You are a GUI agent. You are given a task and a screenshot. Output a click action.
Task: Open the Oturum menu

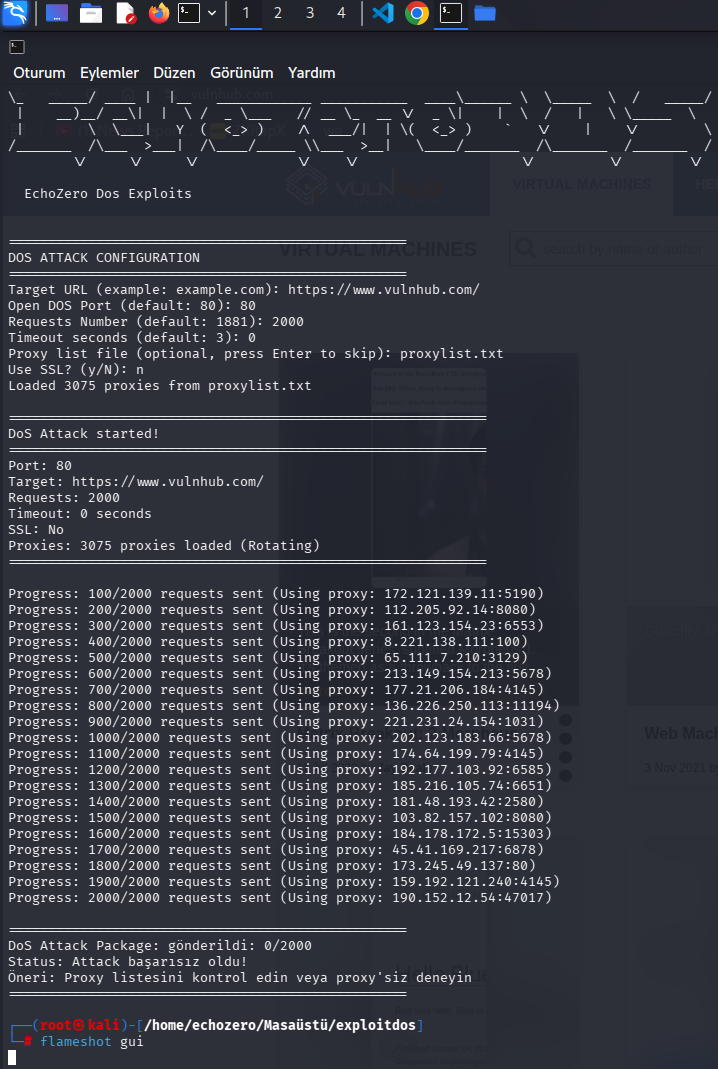(x=40, y=73)
